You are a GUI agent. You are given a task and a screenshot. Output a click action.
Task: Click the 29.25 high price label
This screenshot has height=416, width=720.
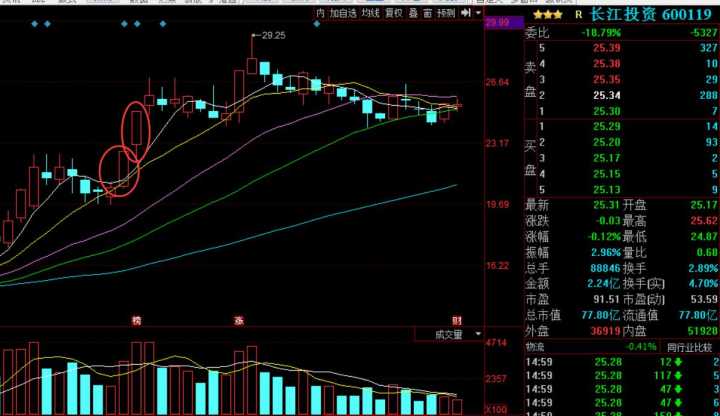[x=272, y=35]
